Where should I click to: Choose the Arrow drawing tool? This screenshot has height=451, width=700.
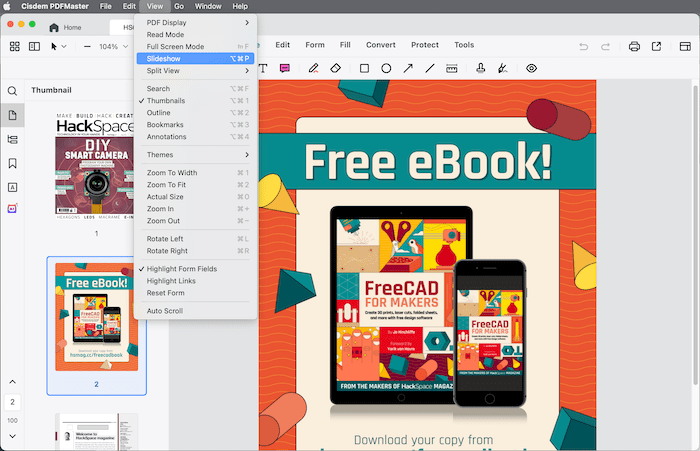click(x=408, y=69)
